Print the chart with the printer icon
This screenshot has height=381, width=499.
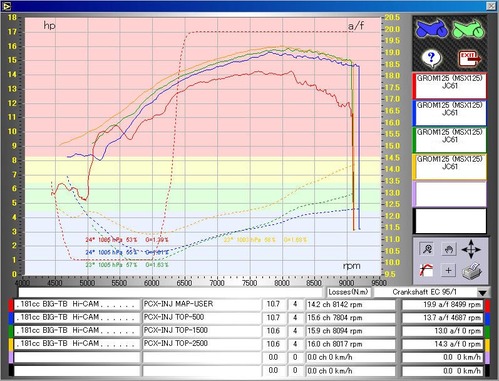(472, 271)
